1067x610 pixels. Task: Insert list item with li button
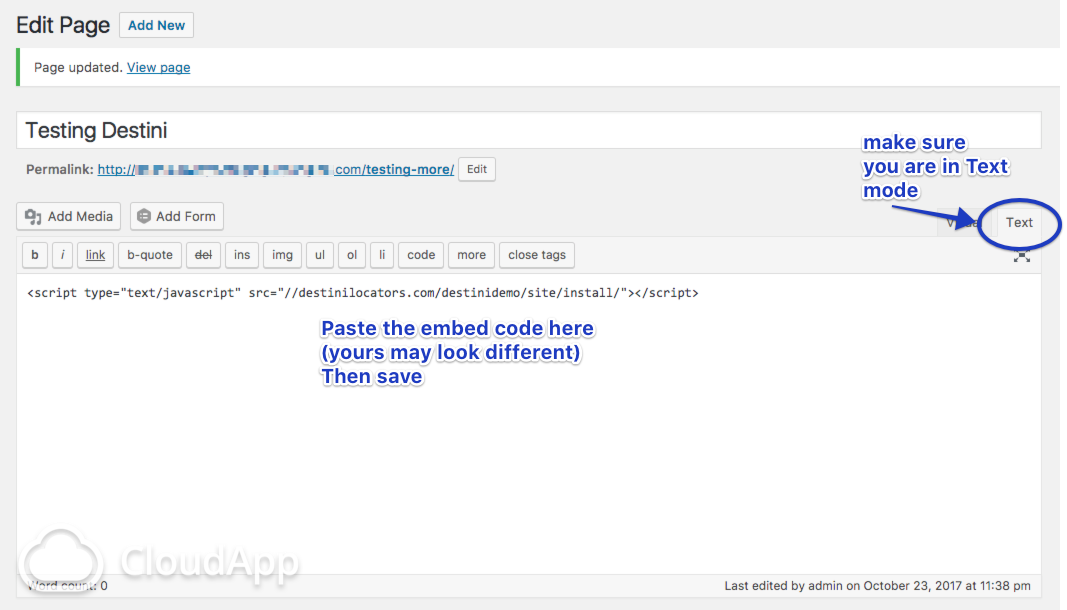point(382,255)
